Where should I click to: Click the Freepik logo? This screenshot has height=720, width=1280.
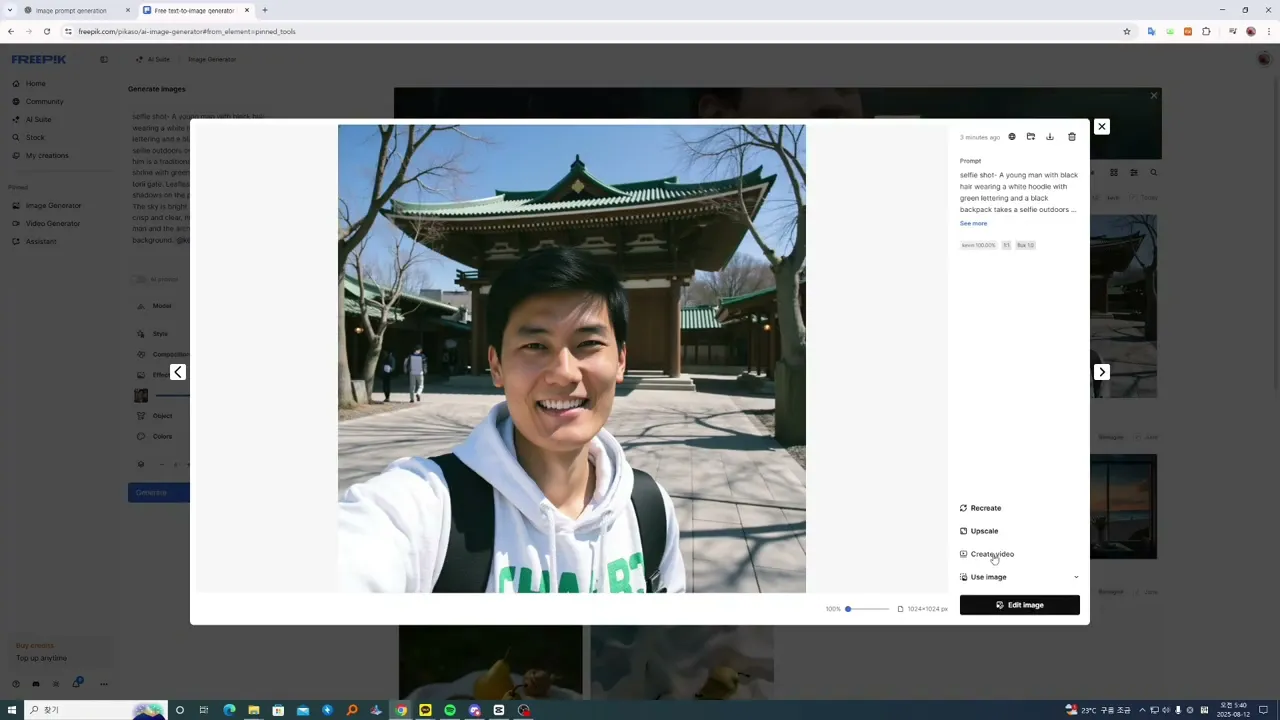point(39,59)
